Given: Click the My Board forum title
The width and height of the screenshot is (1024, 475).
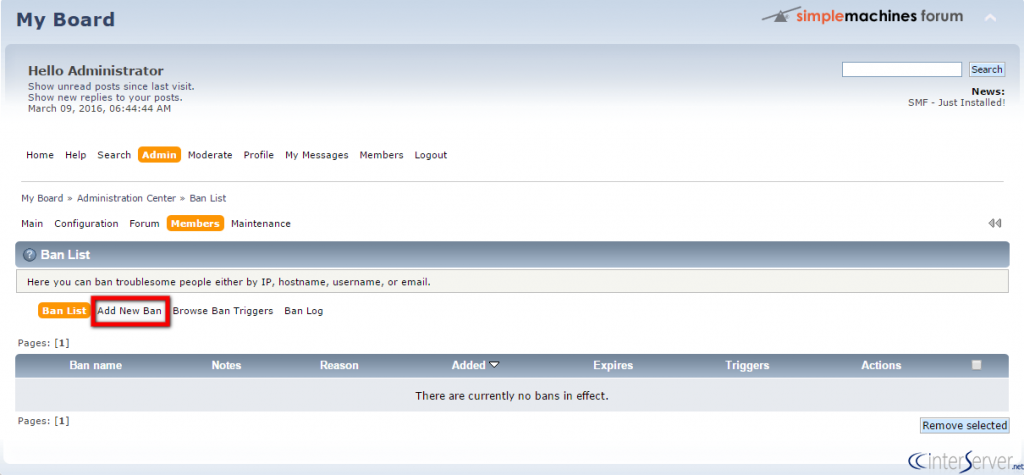Looking at the screenshot, I should (x=65, y=19).
